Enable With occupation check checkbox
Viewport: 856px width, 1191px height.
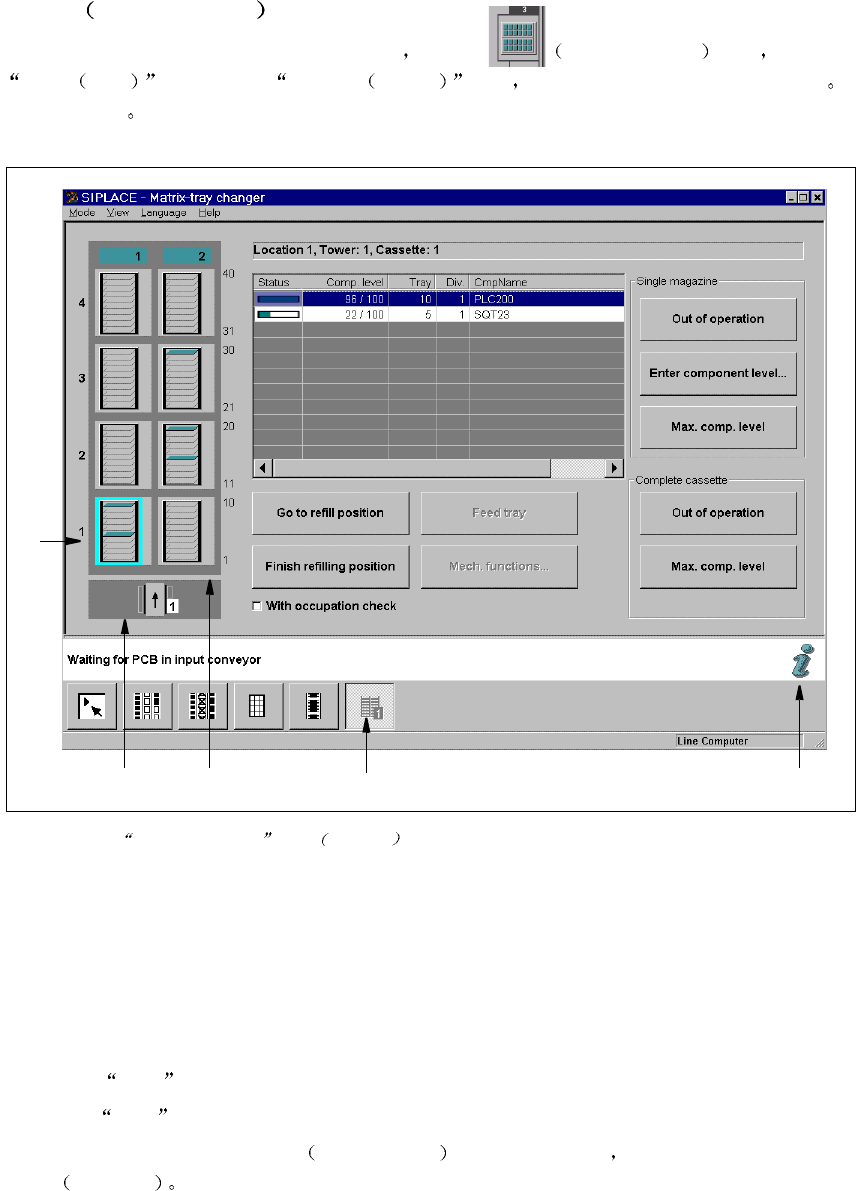pyautogui.click(x=257, y=606)
